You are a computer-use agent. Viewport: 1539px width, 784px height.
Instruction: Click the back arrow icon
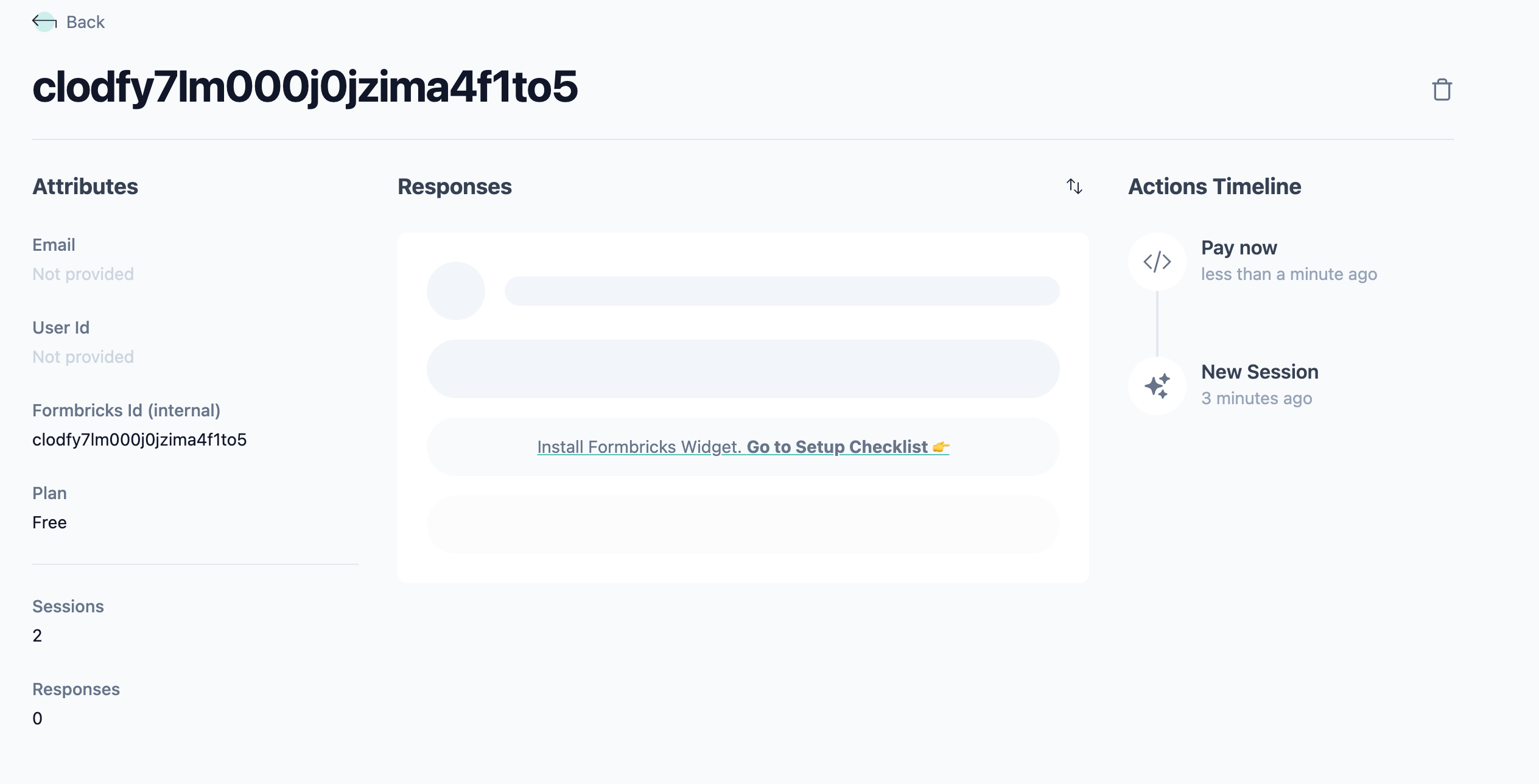44,22
